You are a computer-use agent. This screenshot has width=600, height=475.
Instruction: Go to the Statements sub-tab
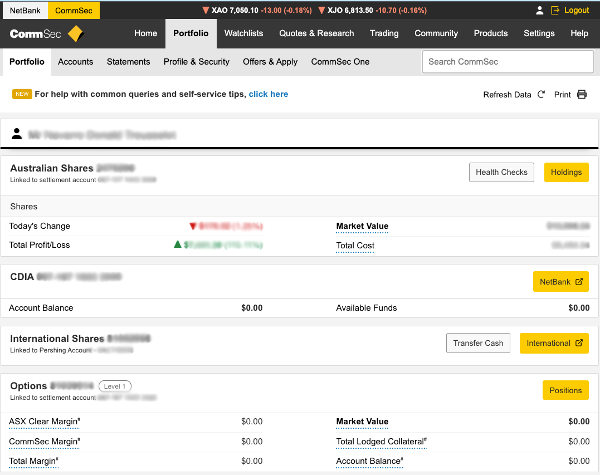click(128, 62)
